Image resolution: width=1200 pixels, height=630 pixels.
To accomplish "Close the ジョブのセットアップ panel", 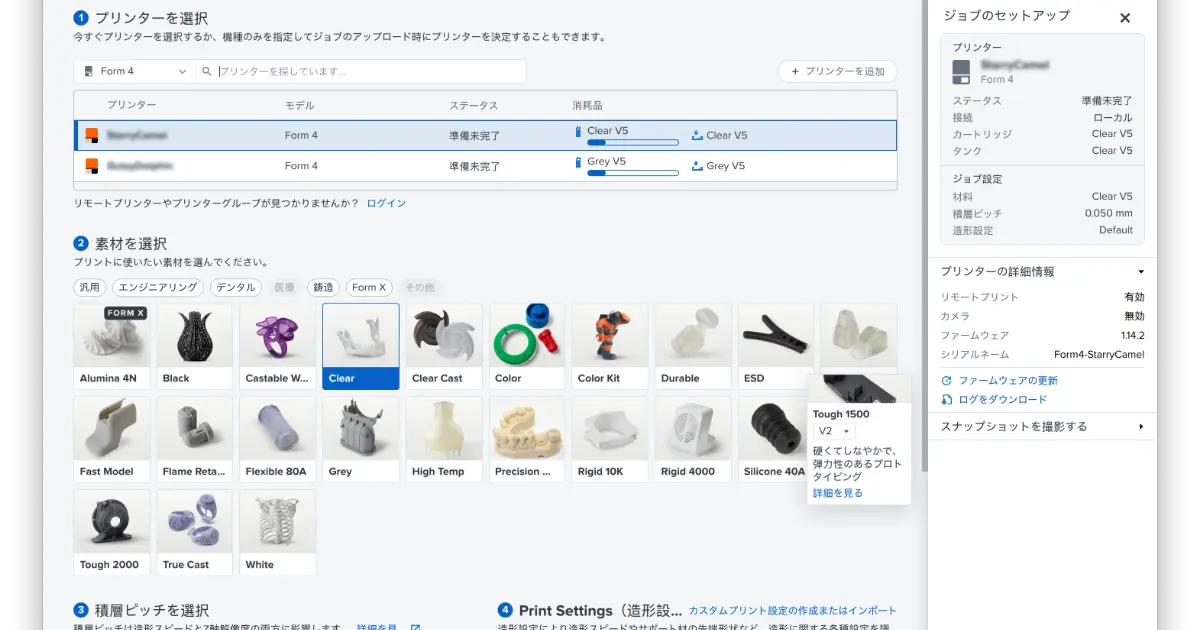I will (x=1125, y=18).
